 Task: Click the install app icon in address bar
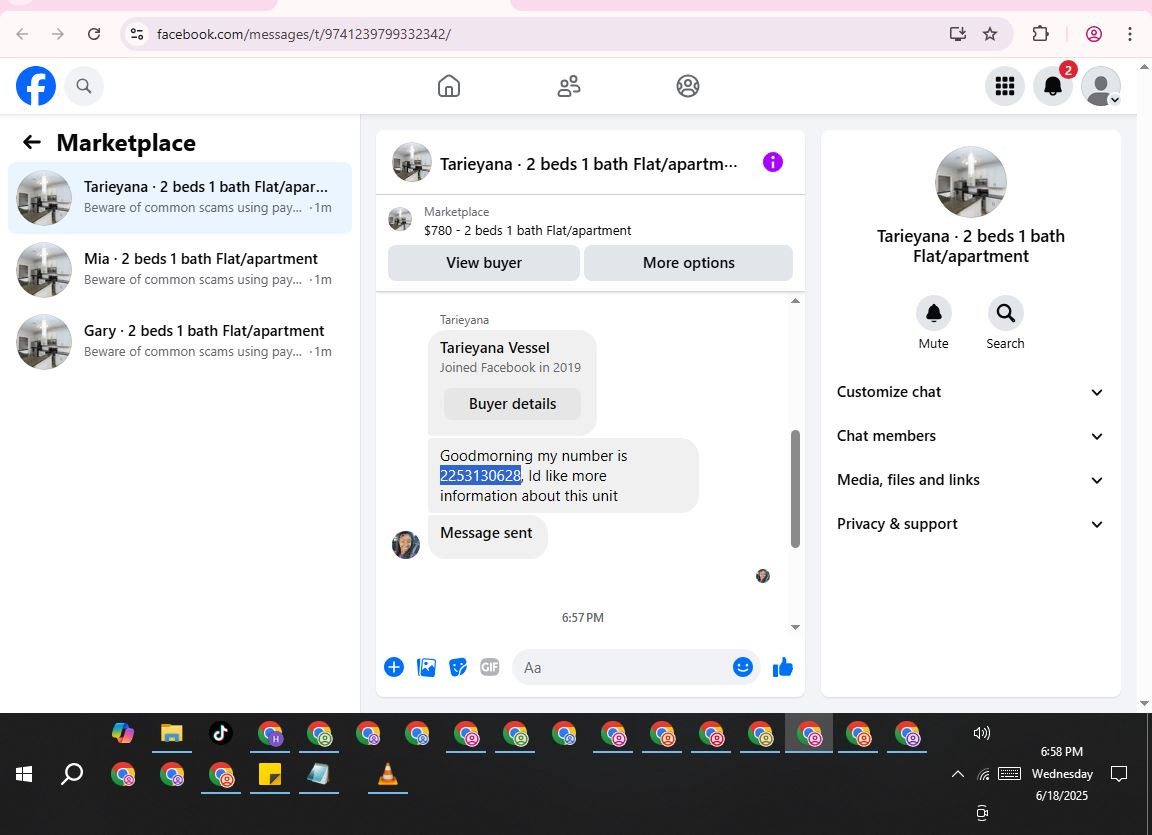coord(957,34)
